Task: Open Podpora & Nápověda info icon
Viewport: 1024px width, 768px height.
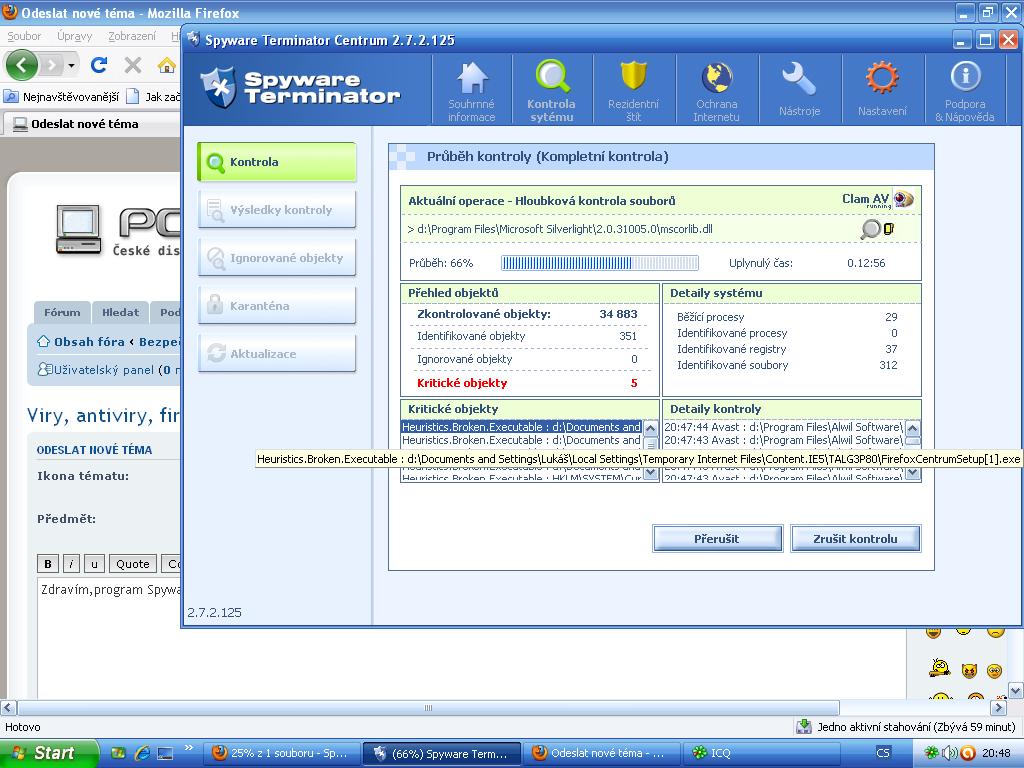Action: [965, 76]
